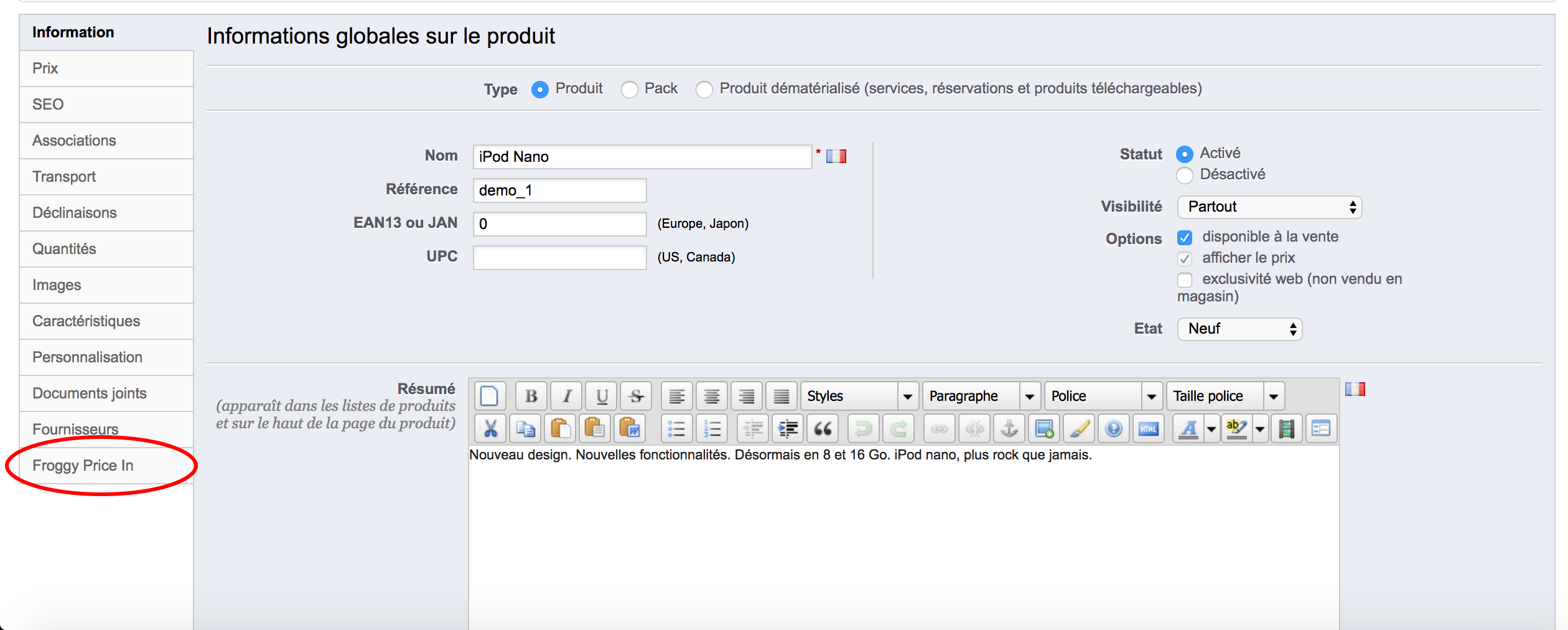The image size is (1568, 630).
Task: Align text right in editor
Action: (747, 396)
